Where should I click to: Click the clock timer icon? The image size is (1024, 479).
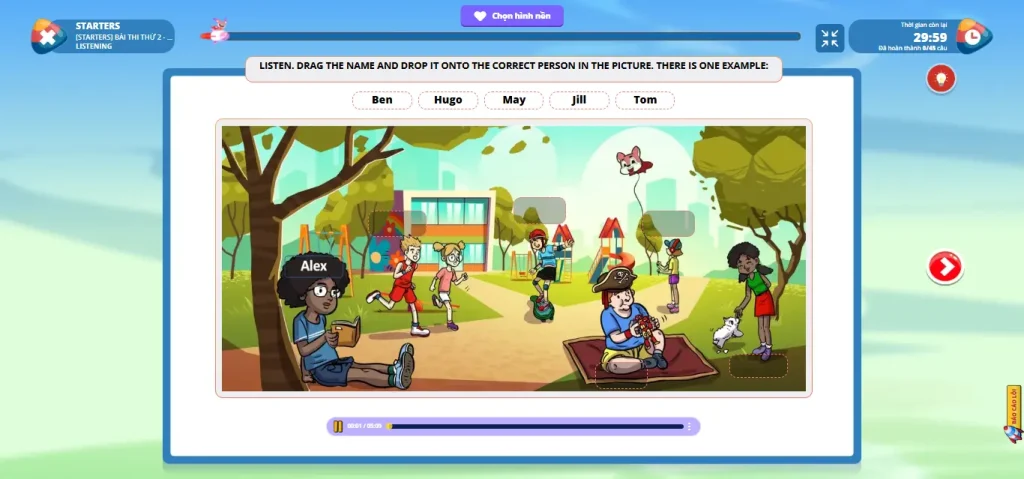pyautogui.click(x=973, y=36)
